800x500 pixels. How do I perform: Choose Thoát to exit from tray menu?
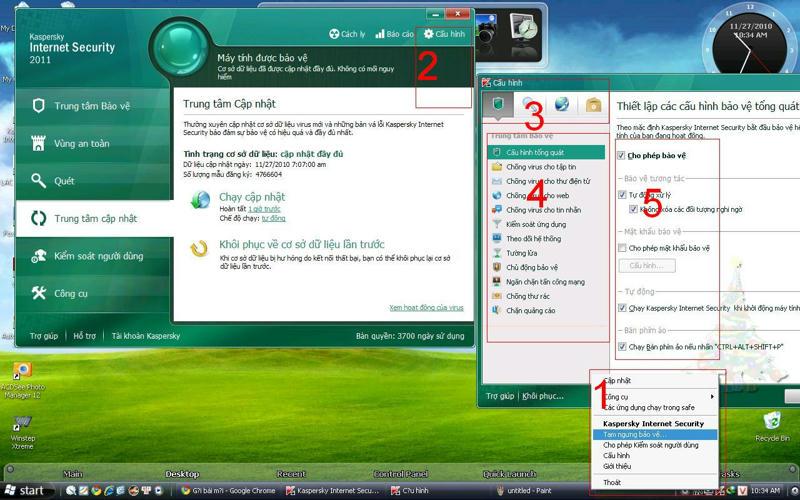click(x=655, y=483)
